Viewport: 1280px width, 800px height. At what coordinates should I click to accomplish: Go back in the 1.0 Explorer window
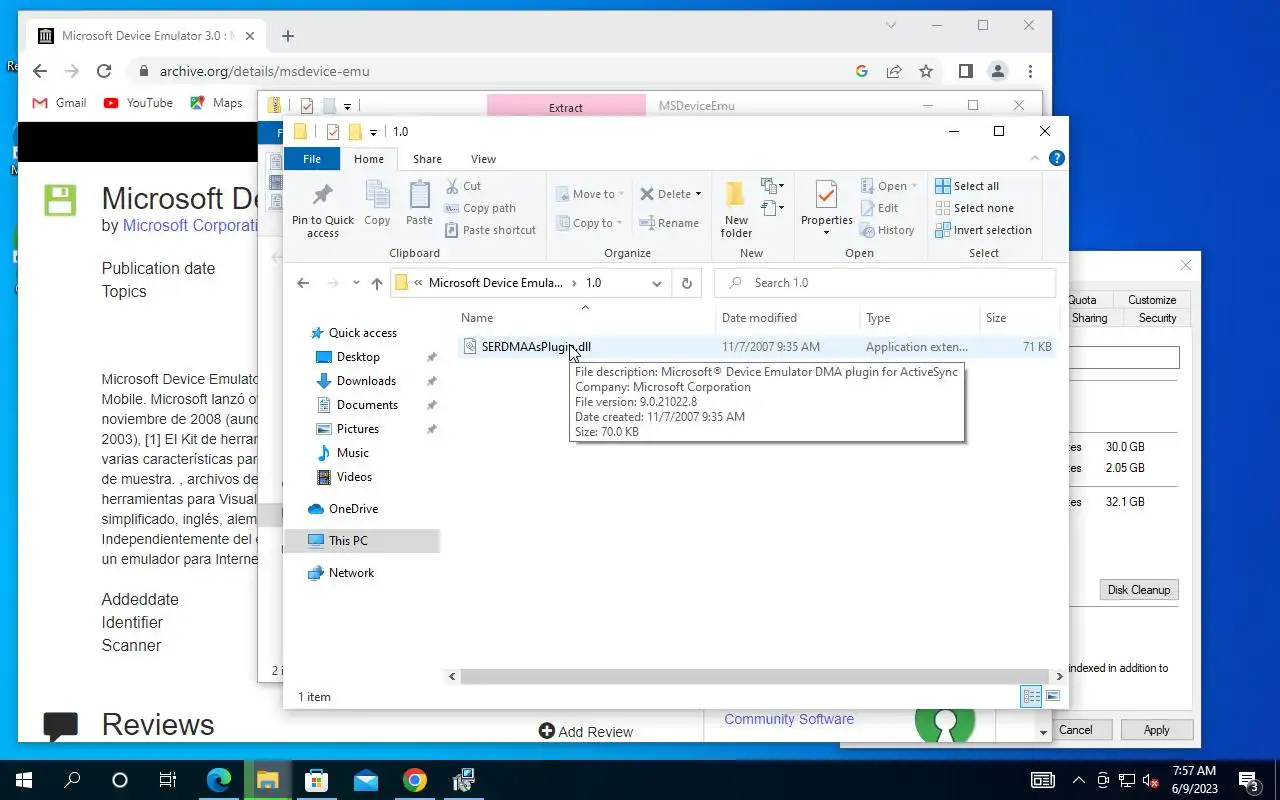click(303, 283)
